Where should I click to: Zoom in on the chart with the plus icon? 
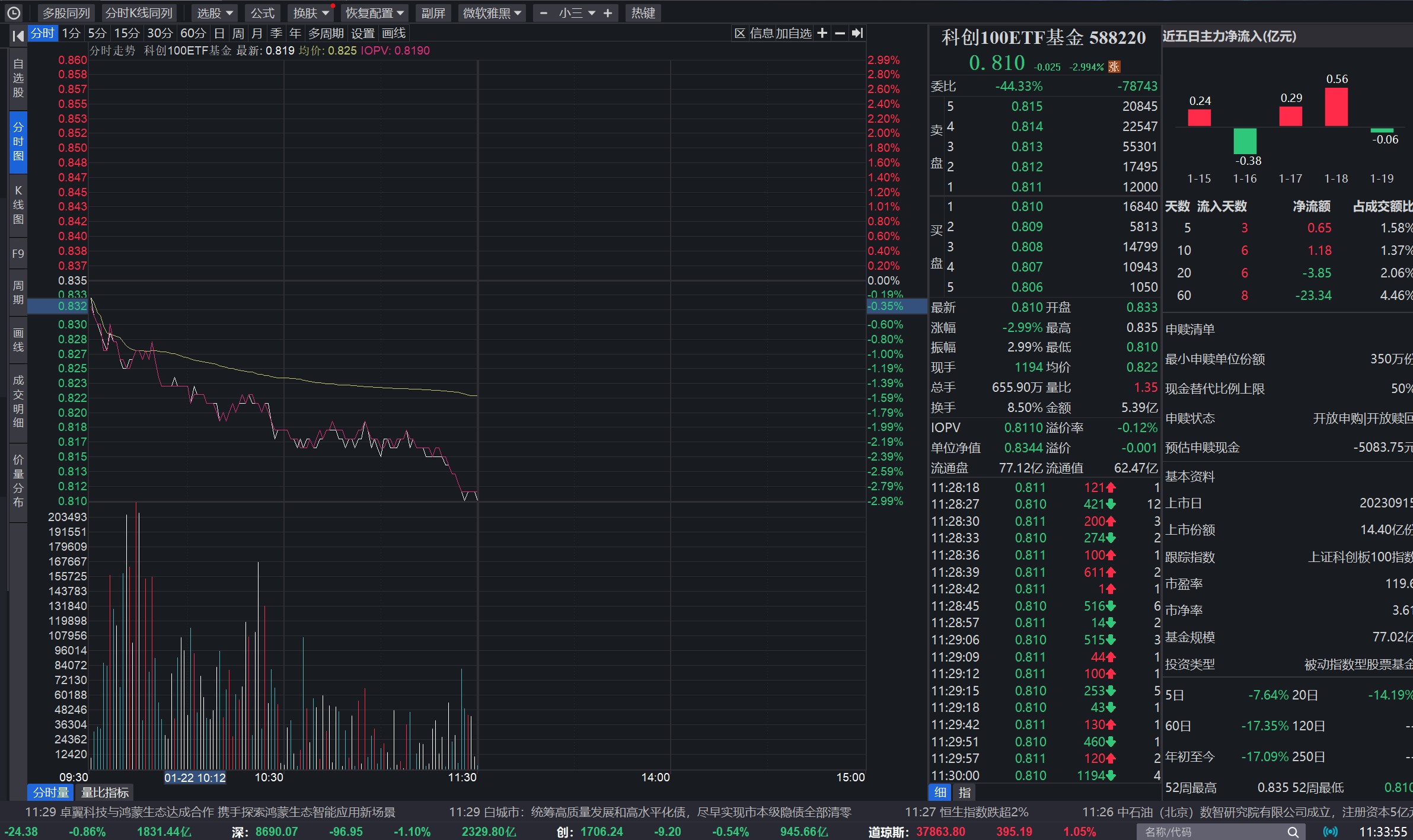(x=822, y=33)
